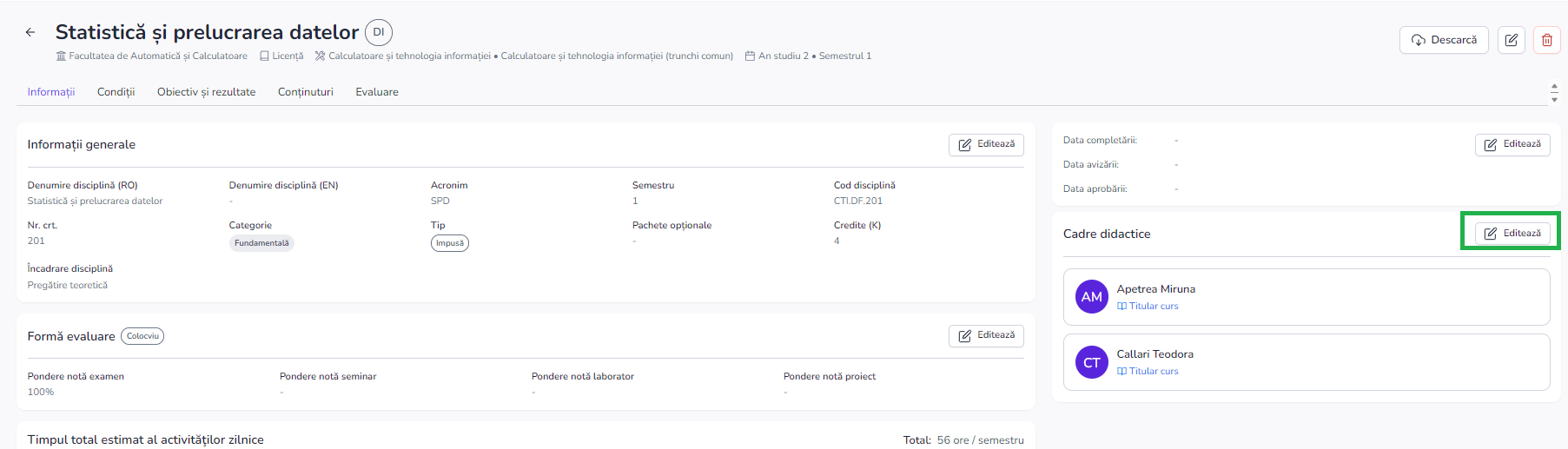1568x449 pixels.
Task: Edit the completion dates section
Action: point(1512,144)
